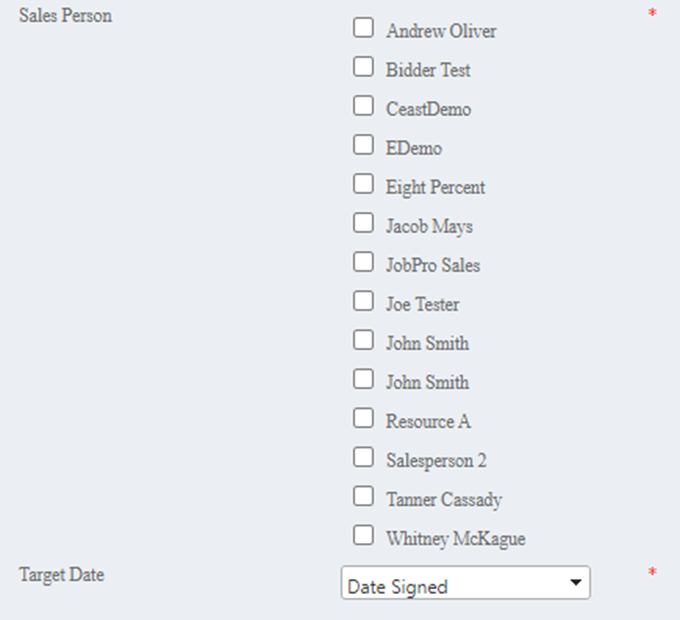680x620 pixels.
Task: Tick the upper John Smith checkbox
Action: pyautogui.click(x=363, y=340)
